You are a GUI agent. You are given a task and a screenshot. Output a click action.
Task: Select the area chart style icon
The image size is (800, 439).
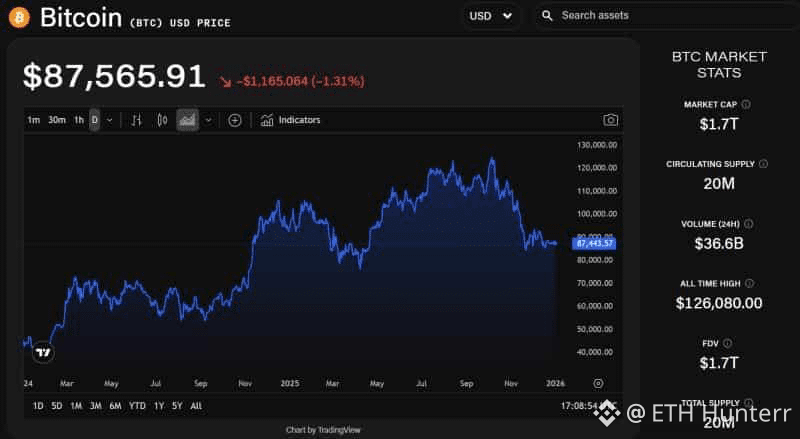click(187, 120)
